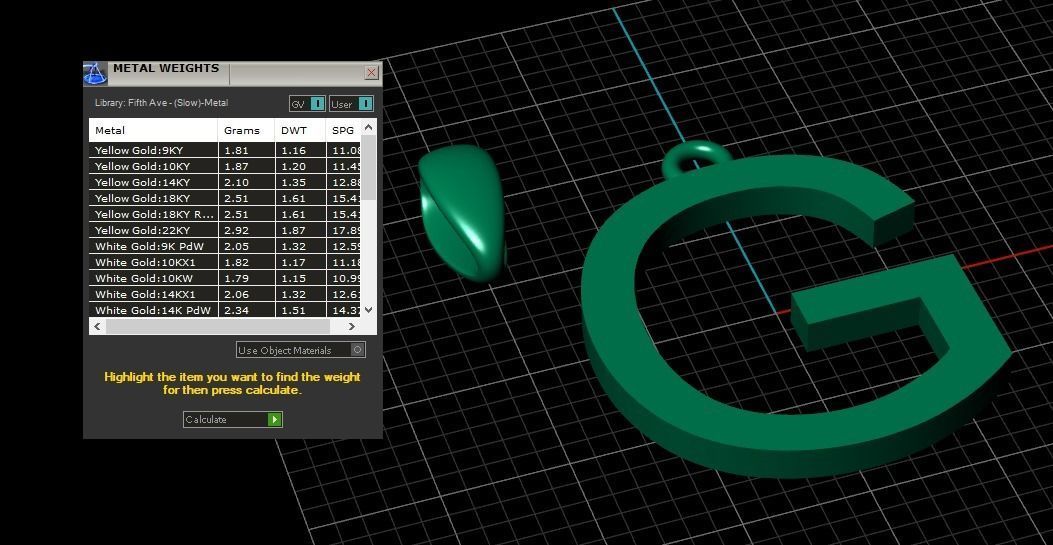Viewport: 1053px width, 545px height.
Task: Click the SPG column header
Action: 343,130
